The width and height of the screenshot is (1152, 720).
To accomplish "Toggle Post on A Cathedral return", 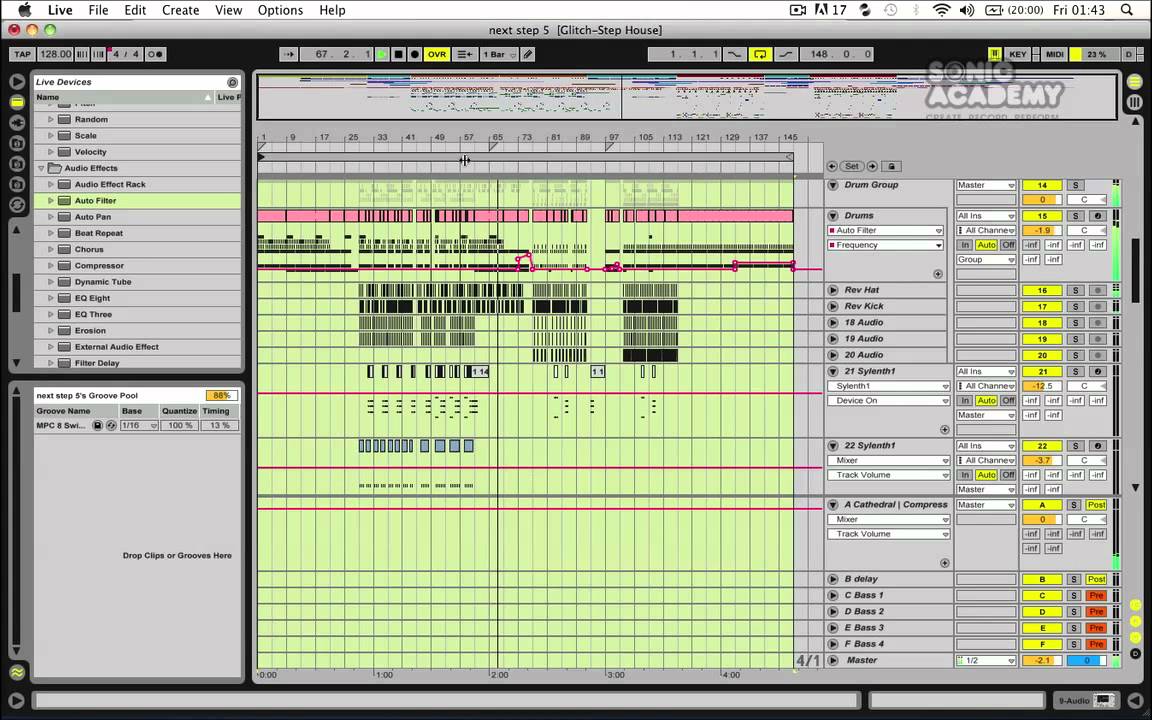I will point(1096,505).
